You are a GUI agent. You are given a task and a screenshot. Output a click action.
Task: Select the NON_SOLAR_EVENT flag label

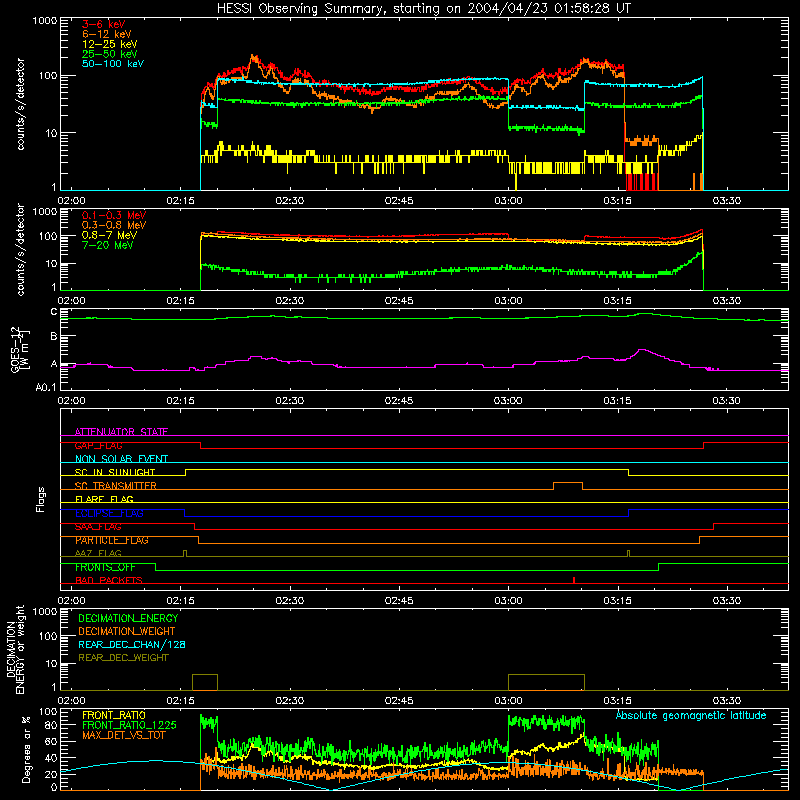[121, 459]
